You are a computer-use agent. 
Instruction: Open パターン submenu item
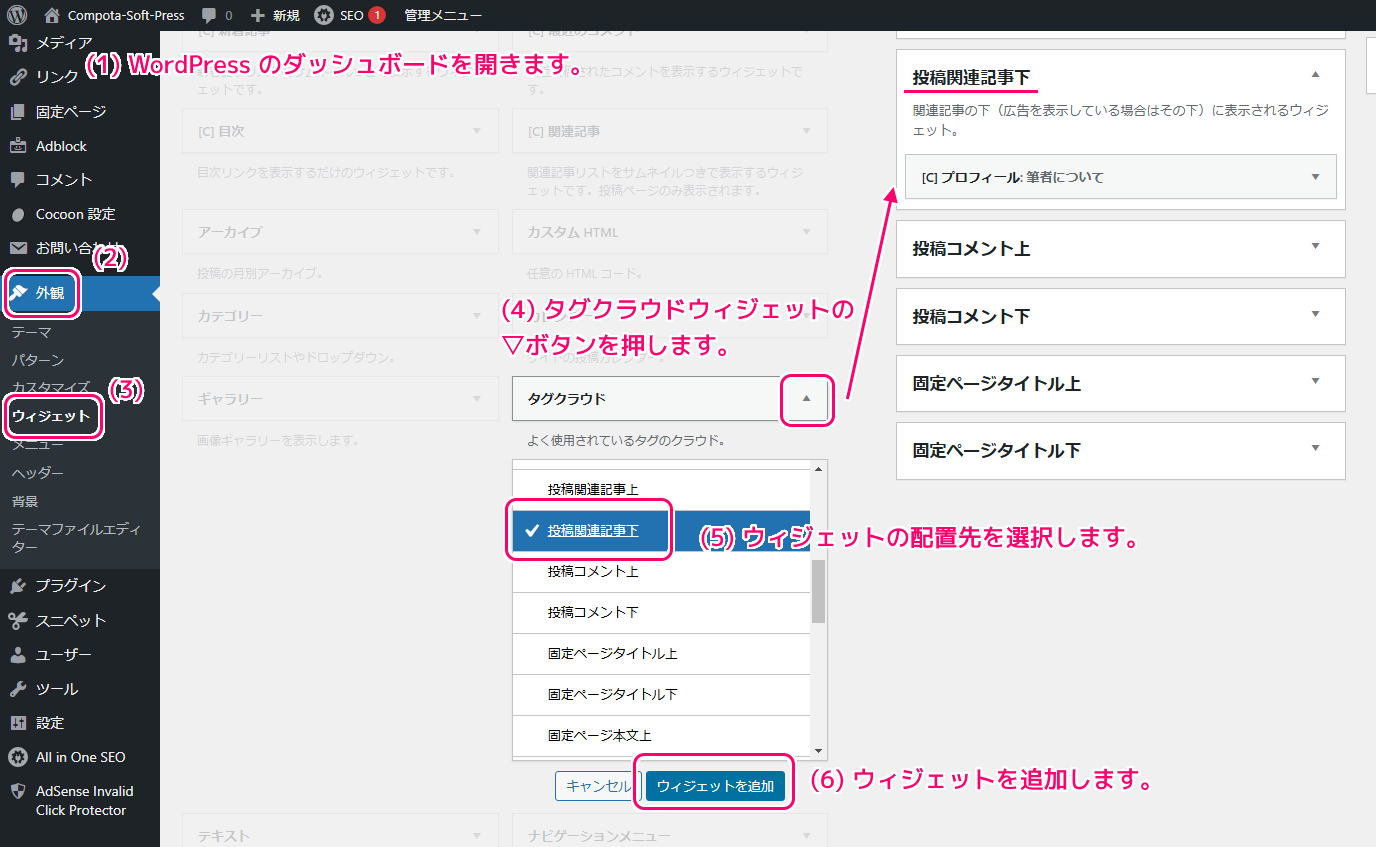38,360
